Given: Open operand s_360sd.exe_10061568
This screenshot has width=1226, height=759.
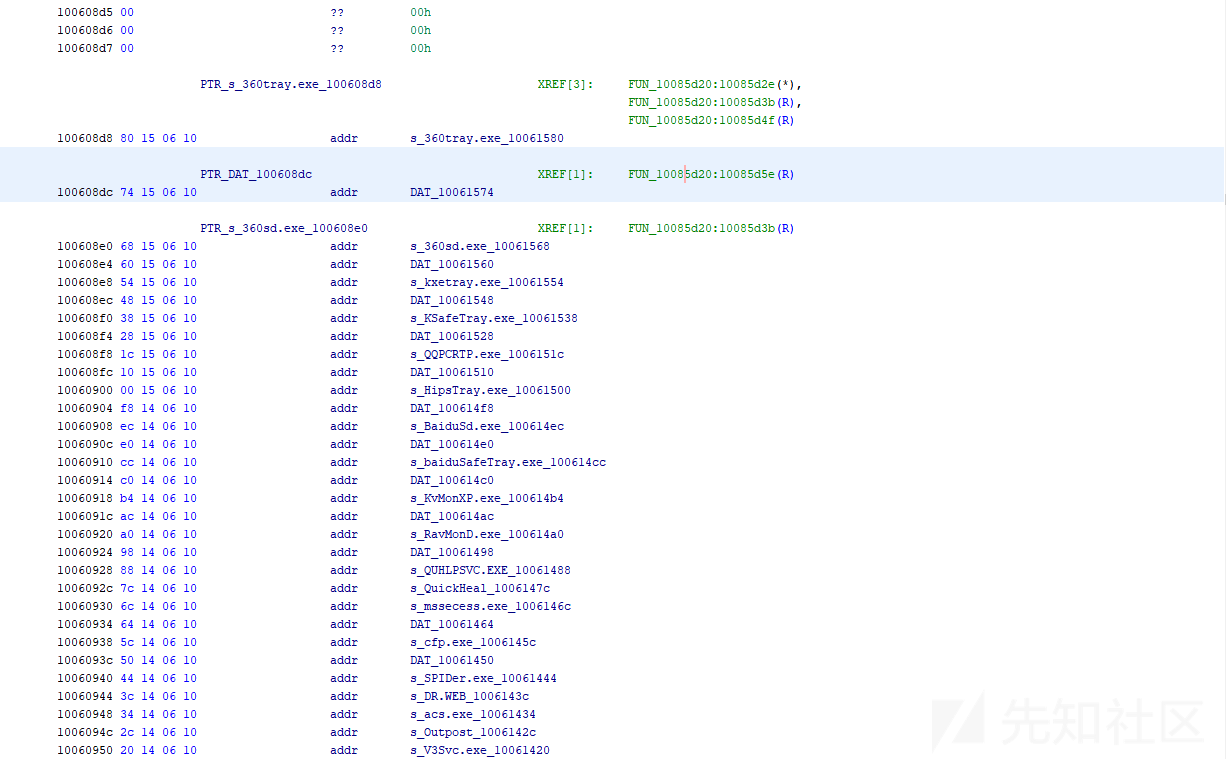Looking at the screenshot, I should click(480, 246).
